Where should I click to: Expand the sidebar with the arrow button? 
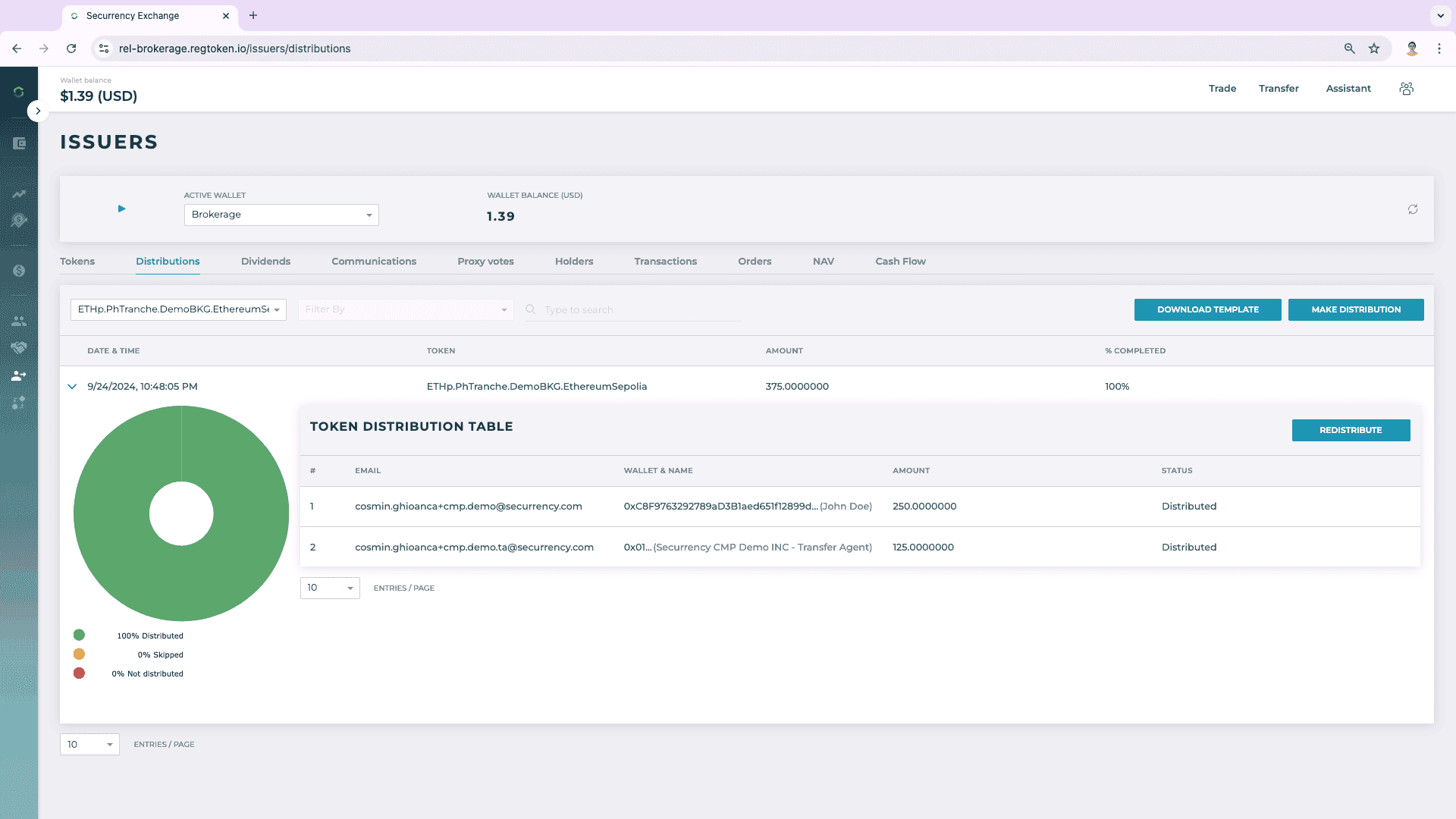coord(38,111)
